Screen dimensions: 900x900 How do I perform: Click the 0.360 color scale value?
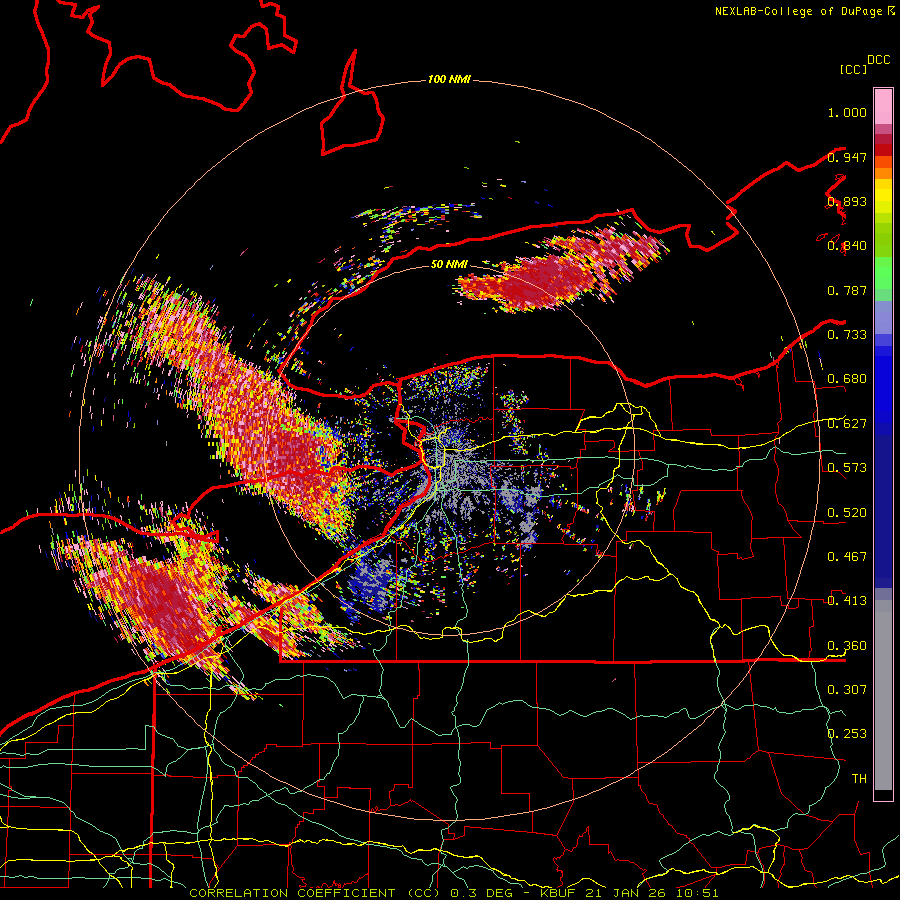coord(847,646)
